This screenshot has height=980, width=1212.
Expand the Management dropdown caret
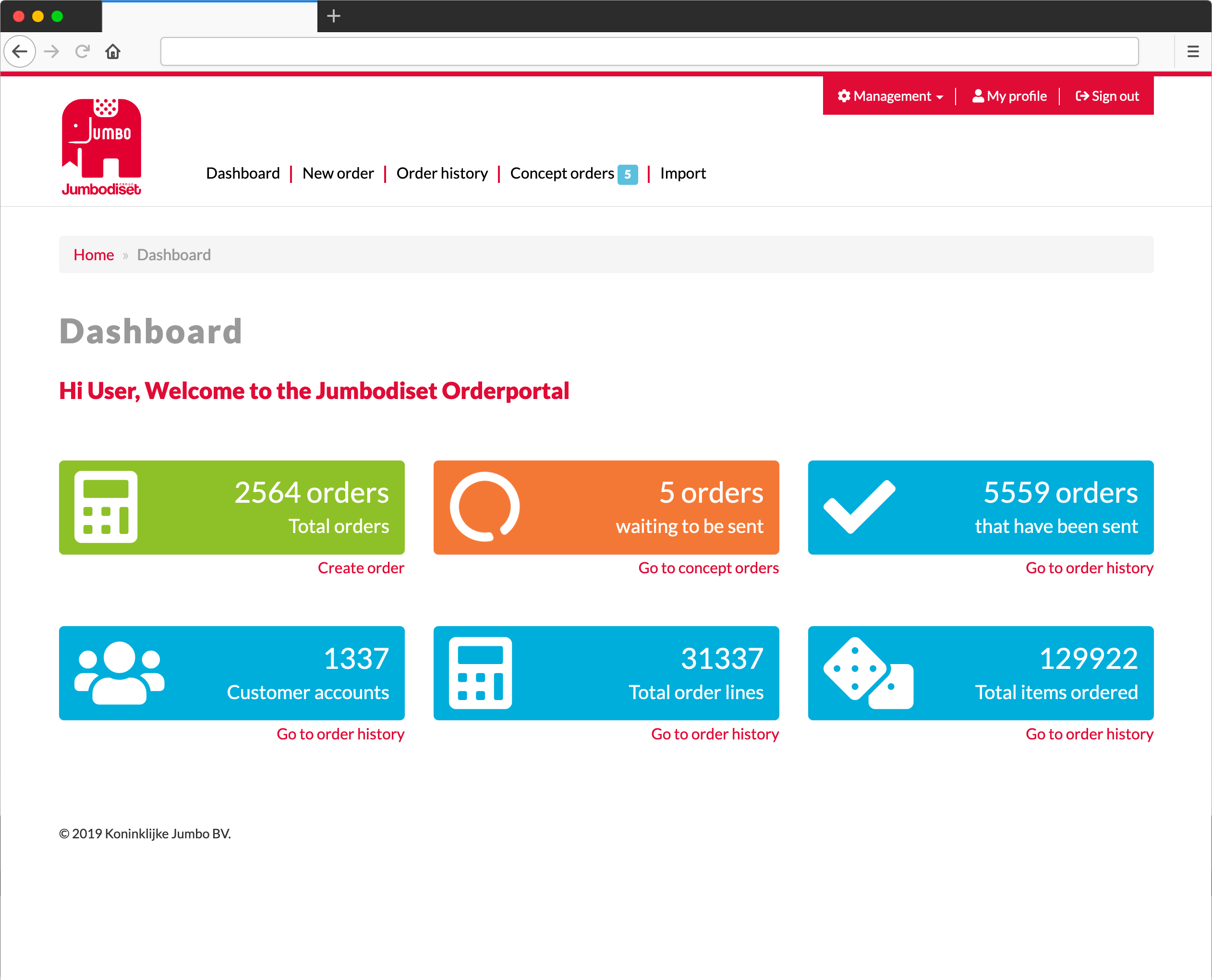coord(939,97)
